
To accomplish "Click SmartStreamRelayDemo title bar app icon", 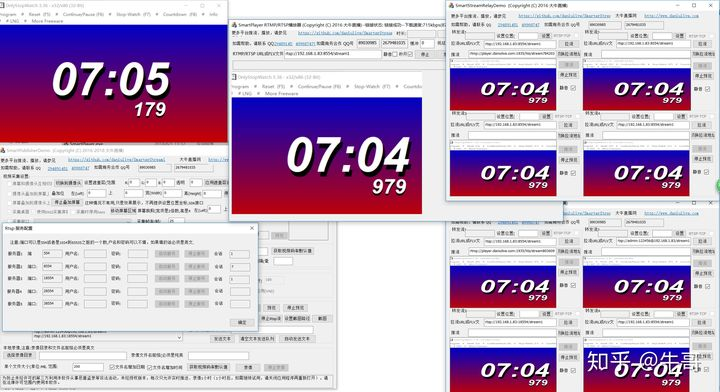I will (451, 6).
